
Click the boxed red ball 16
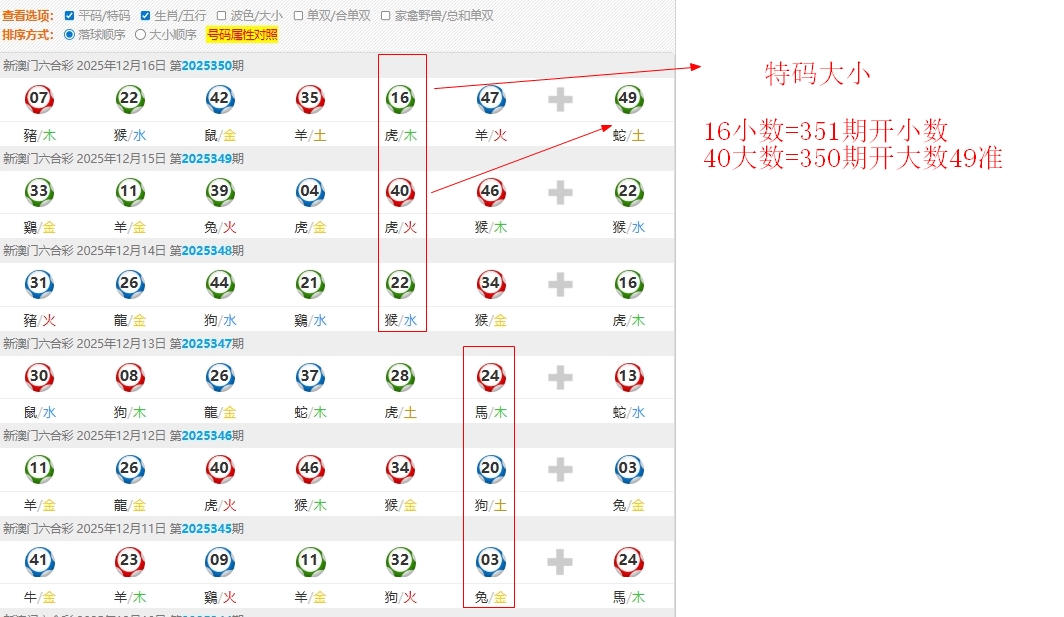tap(400, 98)
